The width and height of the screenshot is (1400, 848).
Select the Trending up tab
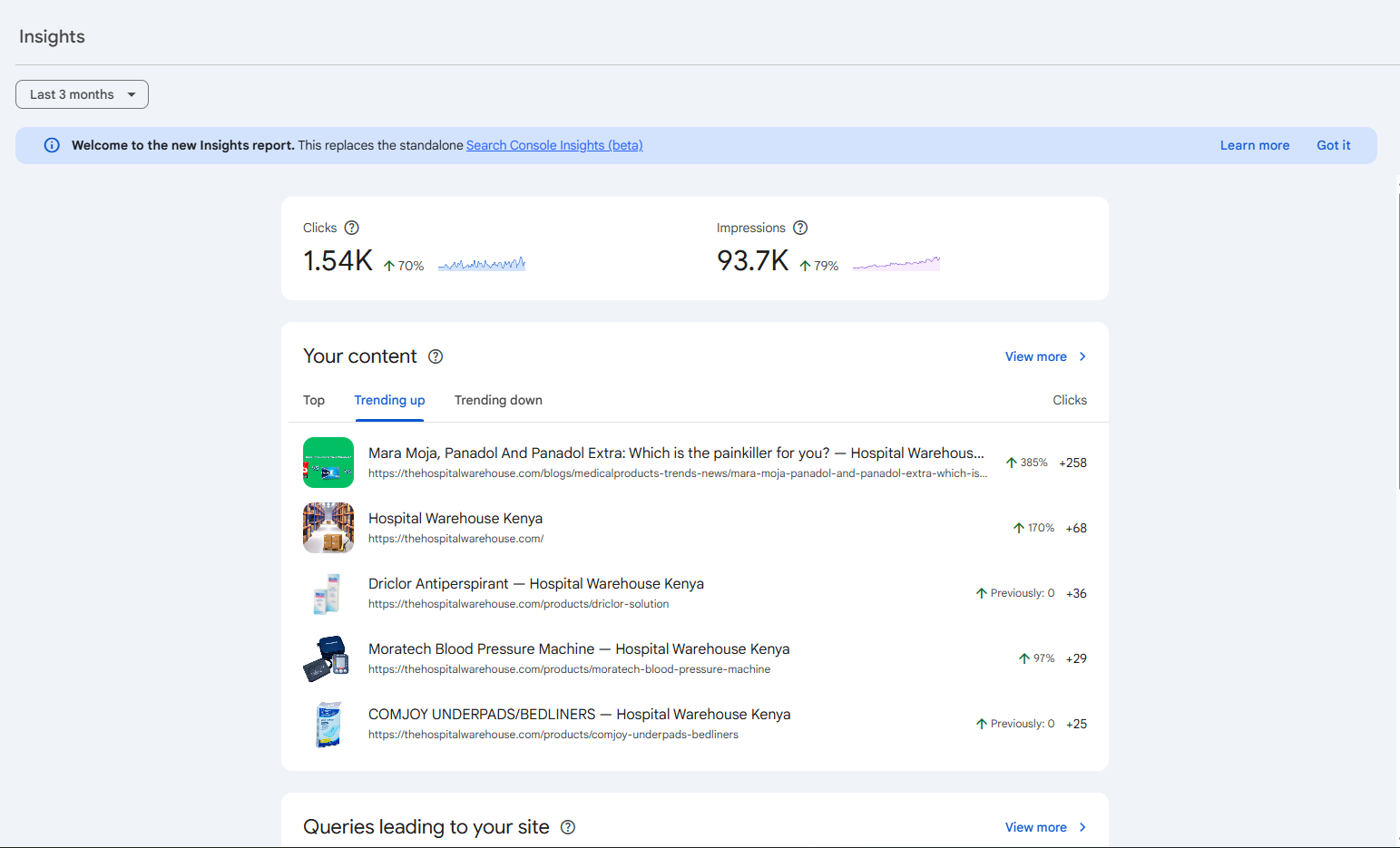(389, 400)
